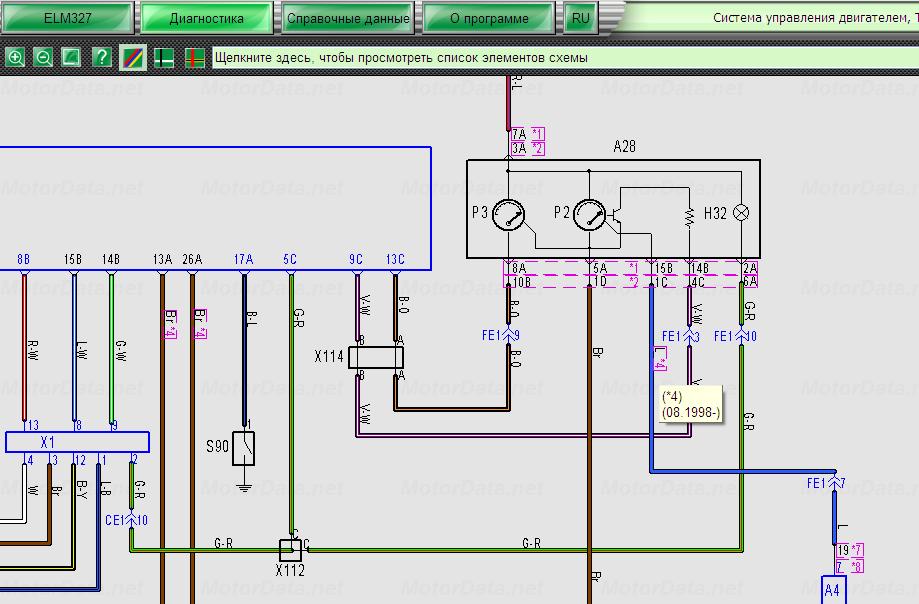Click the fit-to-window icon
919x604 pixels.
71,58
